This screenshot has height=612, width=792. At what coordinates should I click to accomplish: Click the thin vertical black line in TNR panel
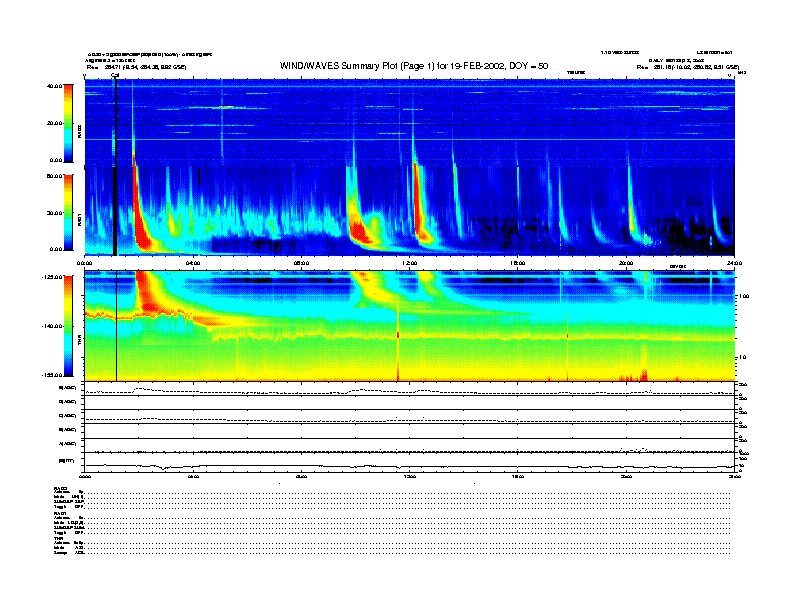coord(117,326)
